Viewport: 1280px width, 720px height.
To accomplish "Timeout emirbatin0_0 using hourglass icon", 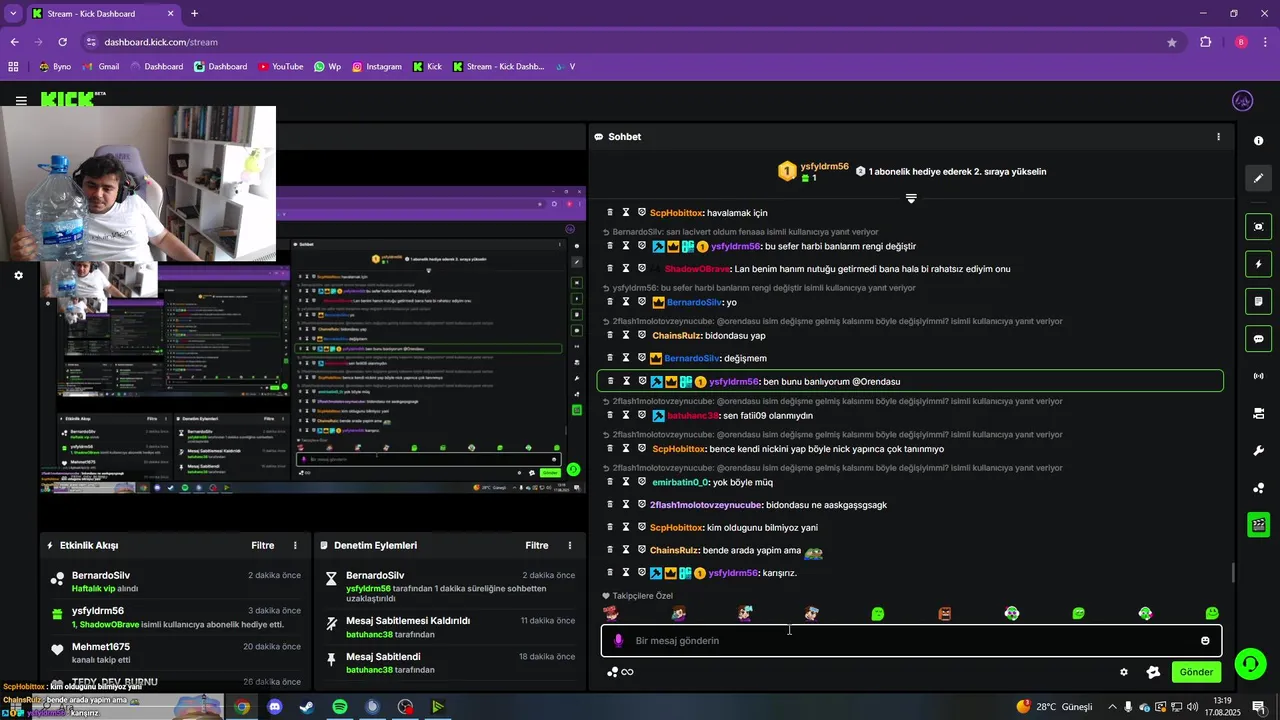I will (x=626, y=483).
